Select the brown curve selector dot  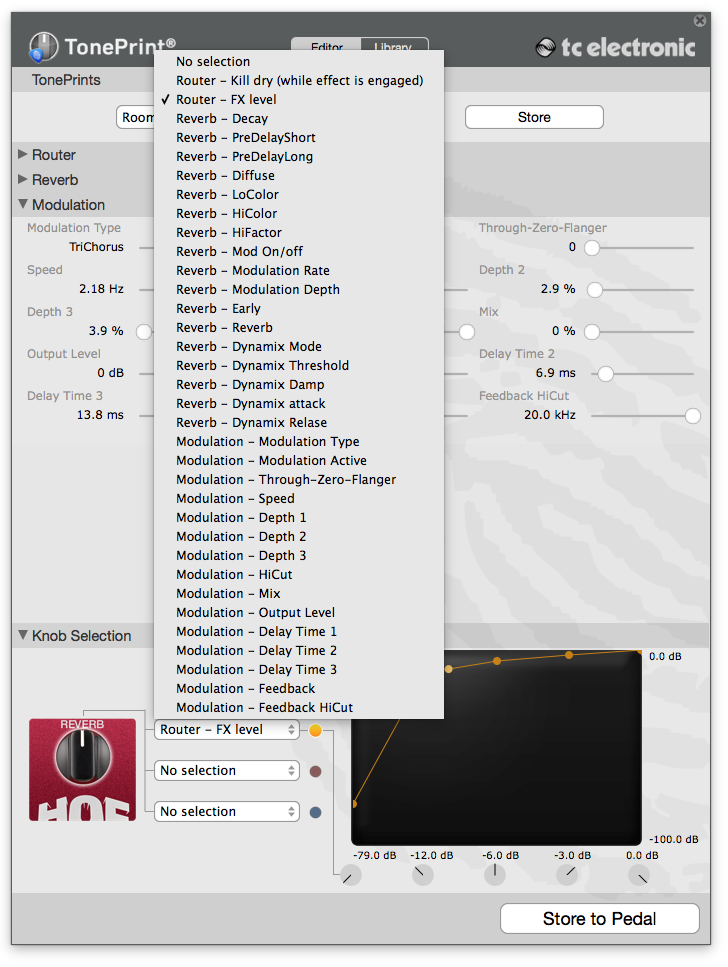(x=316, y=771)
